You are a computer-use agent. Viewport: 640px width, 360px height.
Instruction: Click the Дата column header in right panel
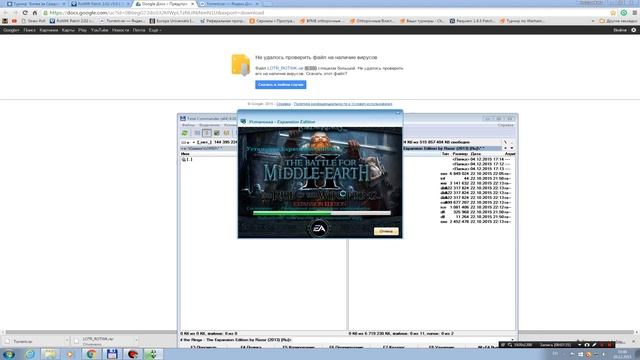click(x=476, y=154)
